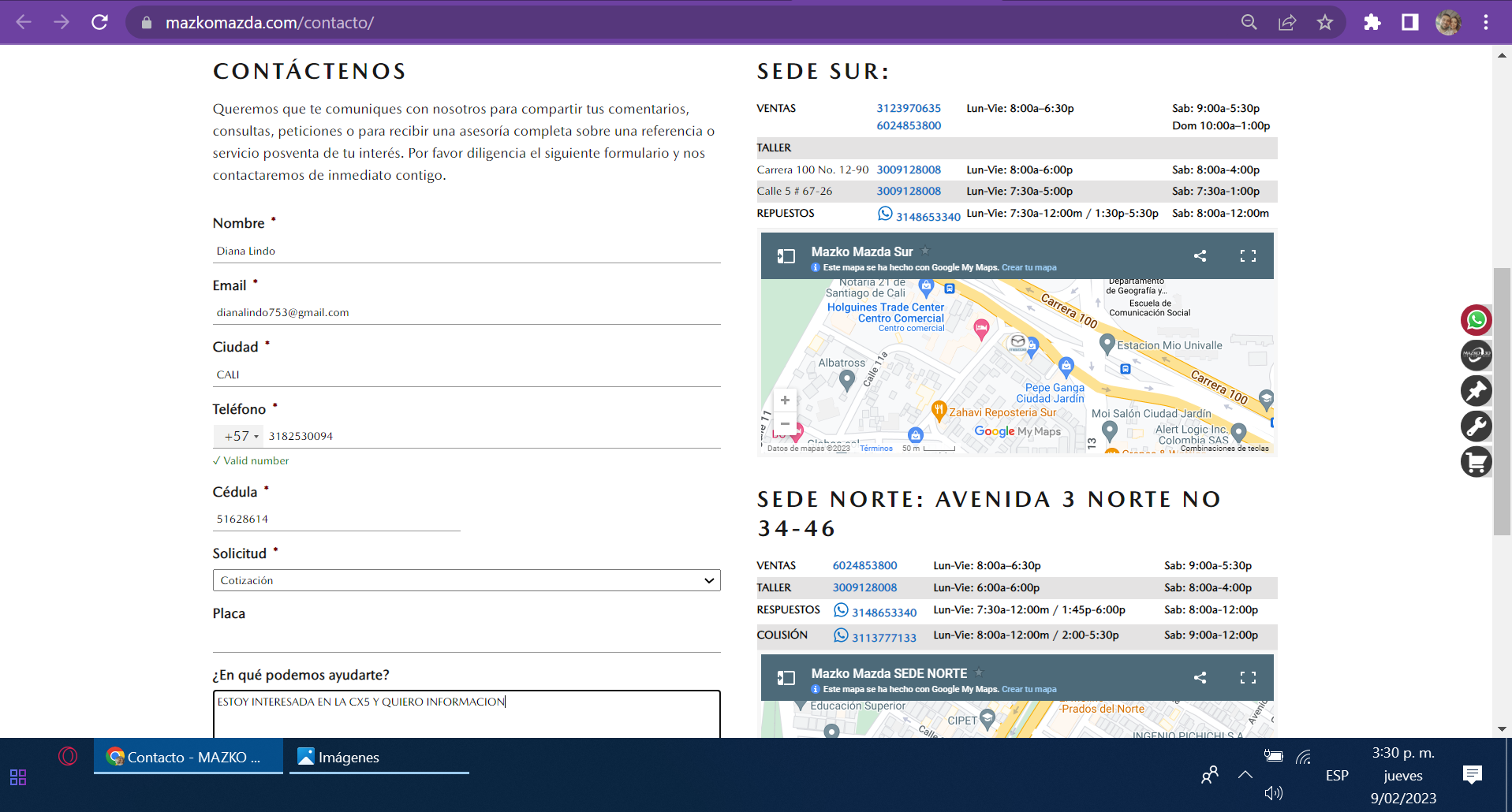Click 'Crear tu mapa' in SEDE NORTE map header
Screen dimensions: 1512x812
1029,689
